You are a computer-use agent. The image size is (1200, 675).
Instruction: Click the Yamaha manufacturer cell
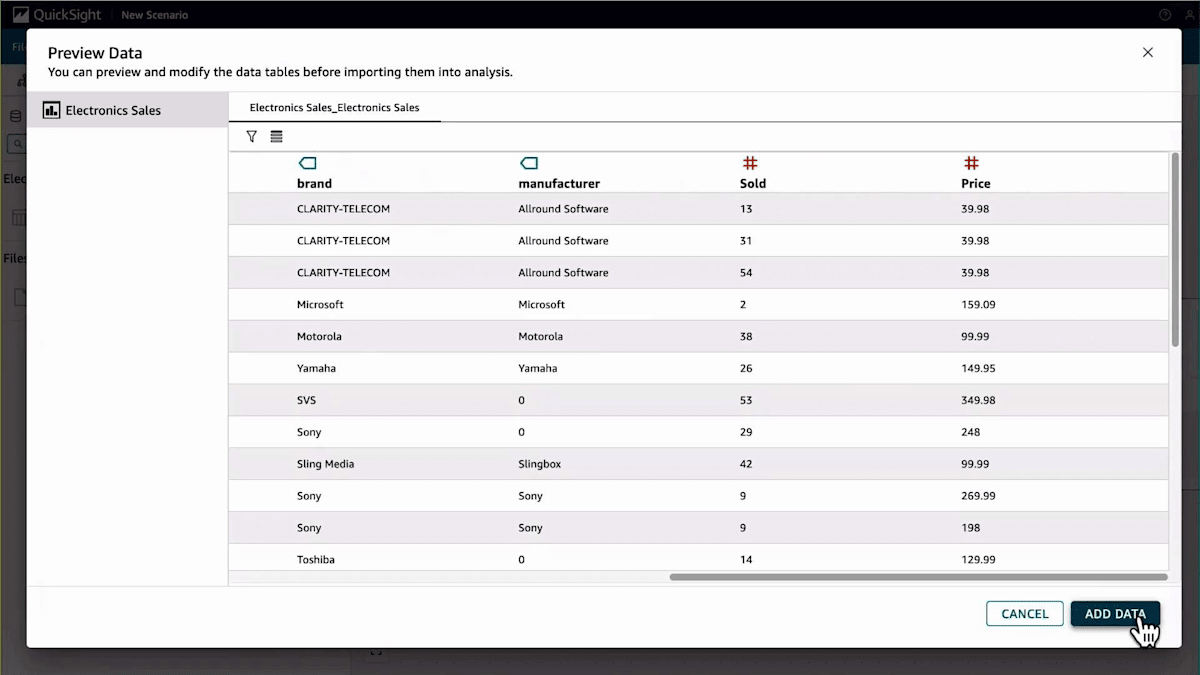tap(538, 368)
